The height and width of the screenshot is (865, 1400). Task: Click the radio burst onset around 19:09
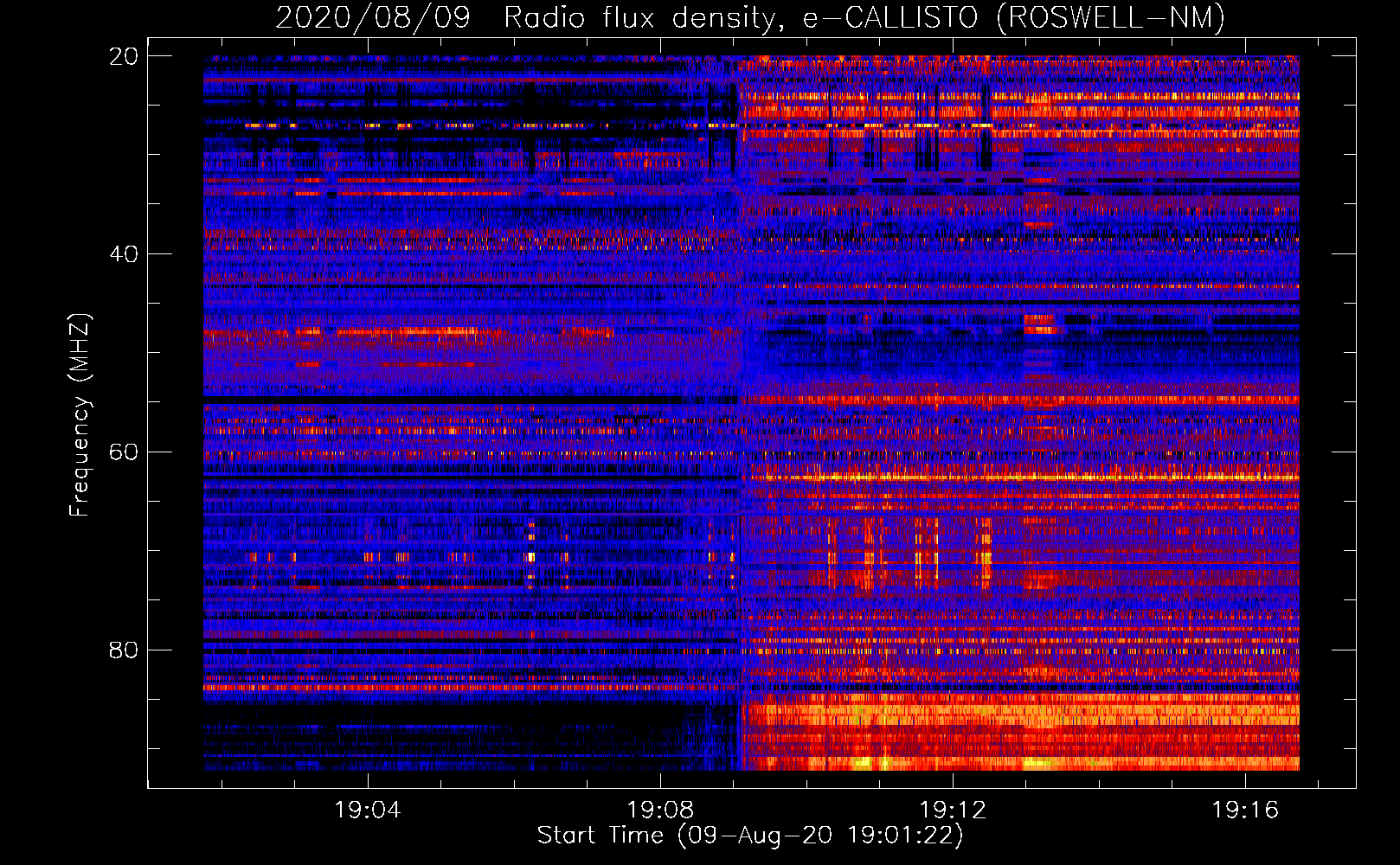coord(742,413)
